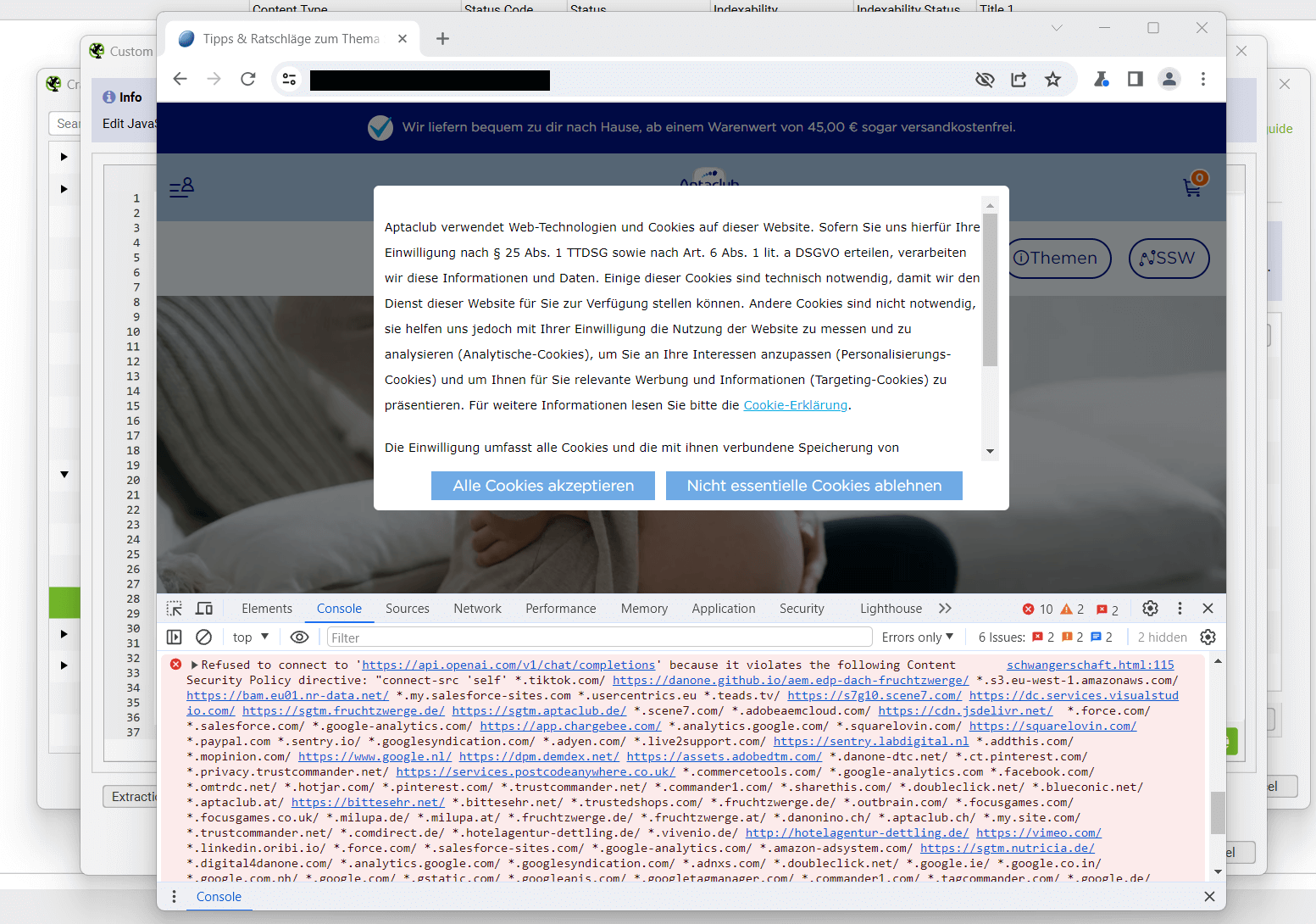This screenshot has width=1316, height=924.
Task: Open Chrome's three-dot menu
Action: (1203, 79)
